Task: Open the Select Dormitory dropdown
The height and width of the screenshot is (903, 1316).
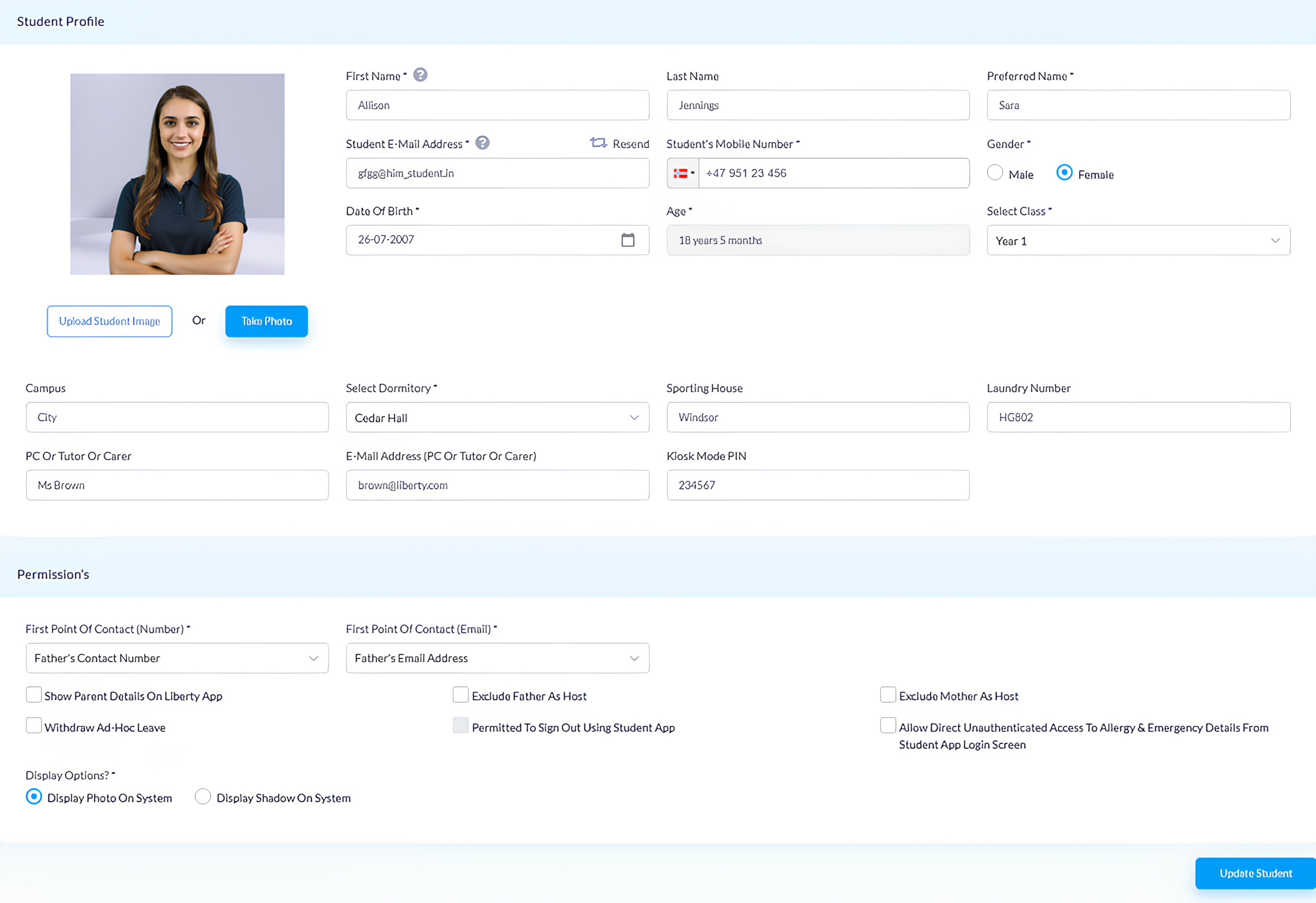Action: tap(497, 418)
